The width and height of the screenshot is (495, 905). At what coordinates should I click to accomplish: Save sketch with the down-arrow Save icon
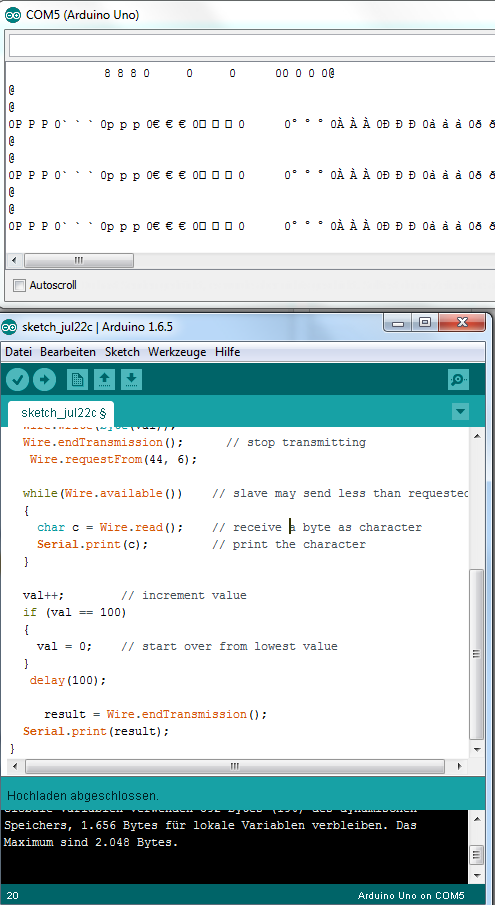(x=132, y=380)
